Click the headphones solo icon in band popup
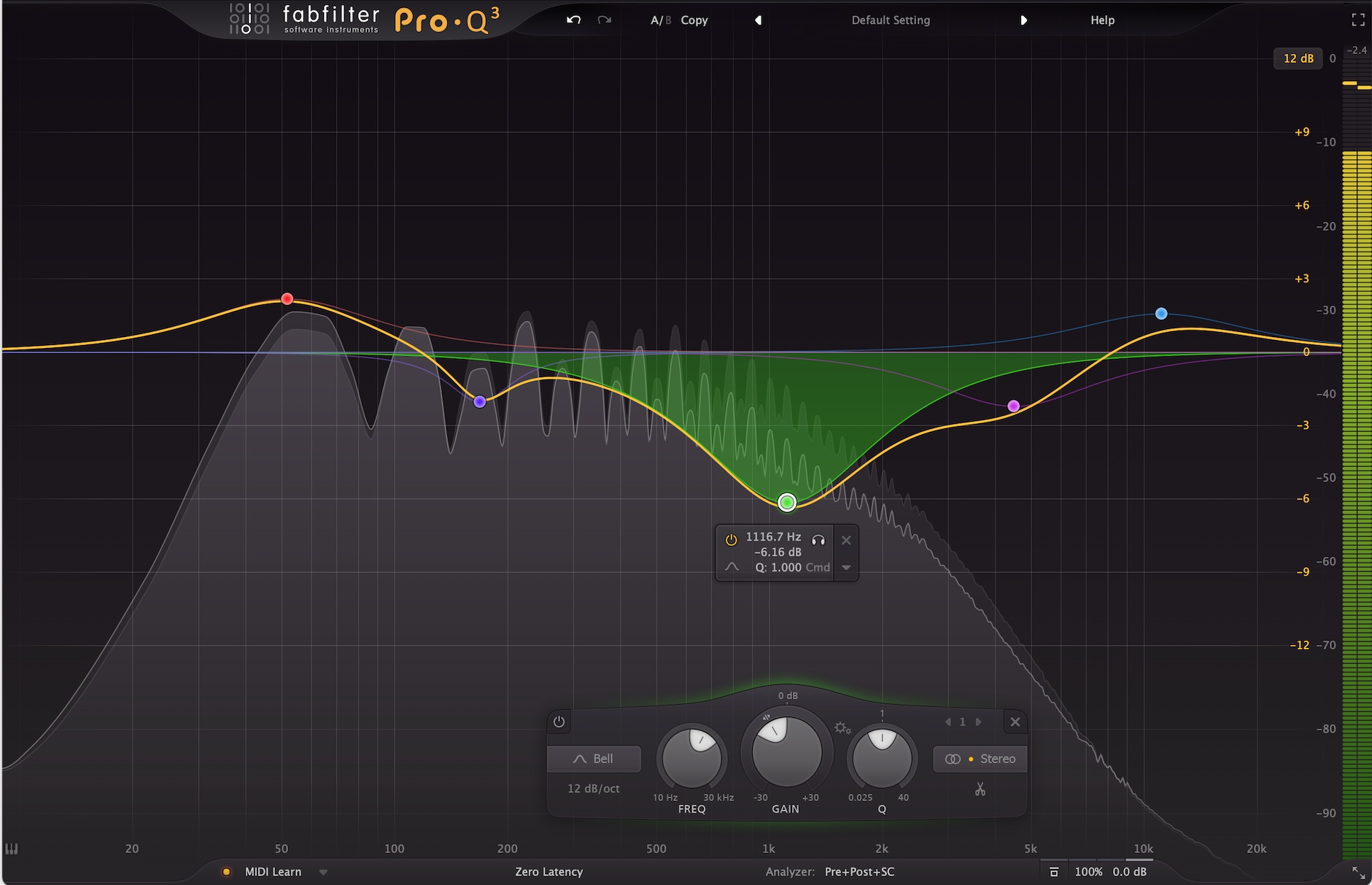The image size is (1372, 885). coord(818,540)
